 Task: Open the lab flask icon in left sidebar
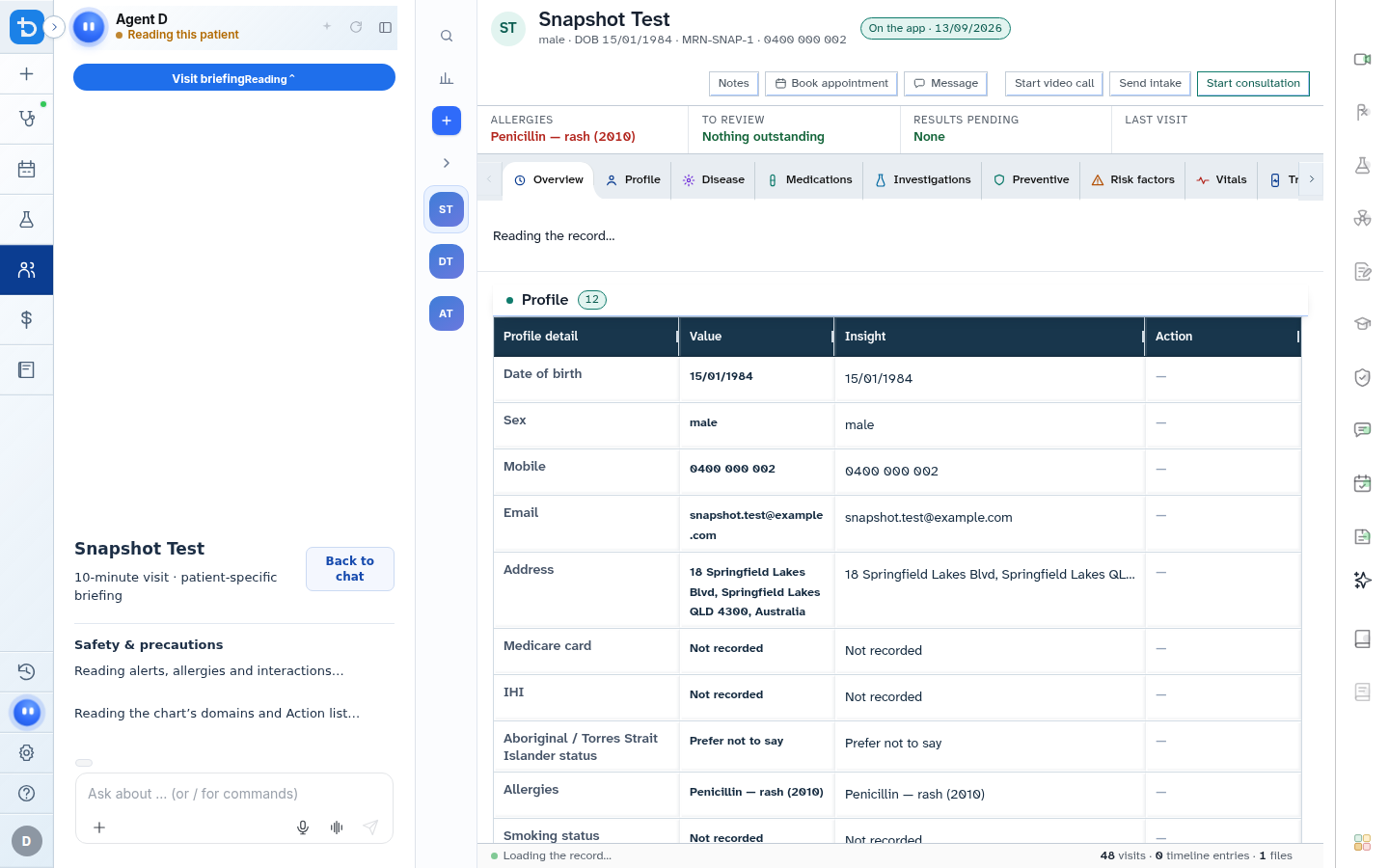[x=27, y=220]
